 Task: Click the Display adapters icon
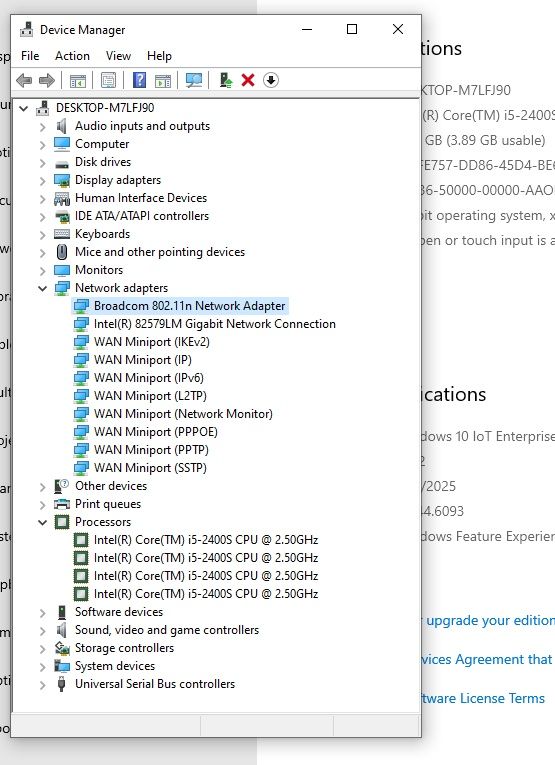pos(62,180)
